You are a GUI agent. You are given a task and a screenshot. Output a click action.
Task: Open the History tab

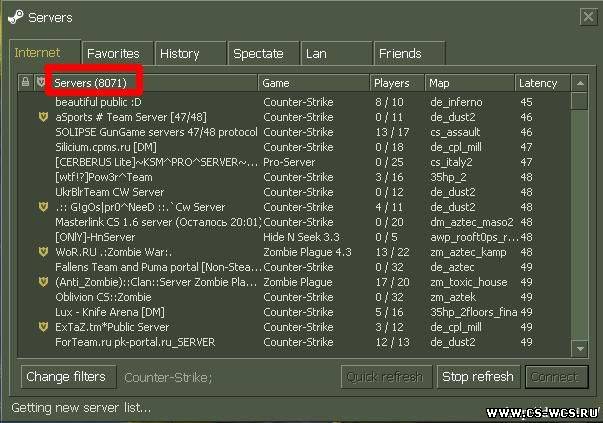(x=190, y=53)
